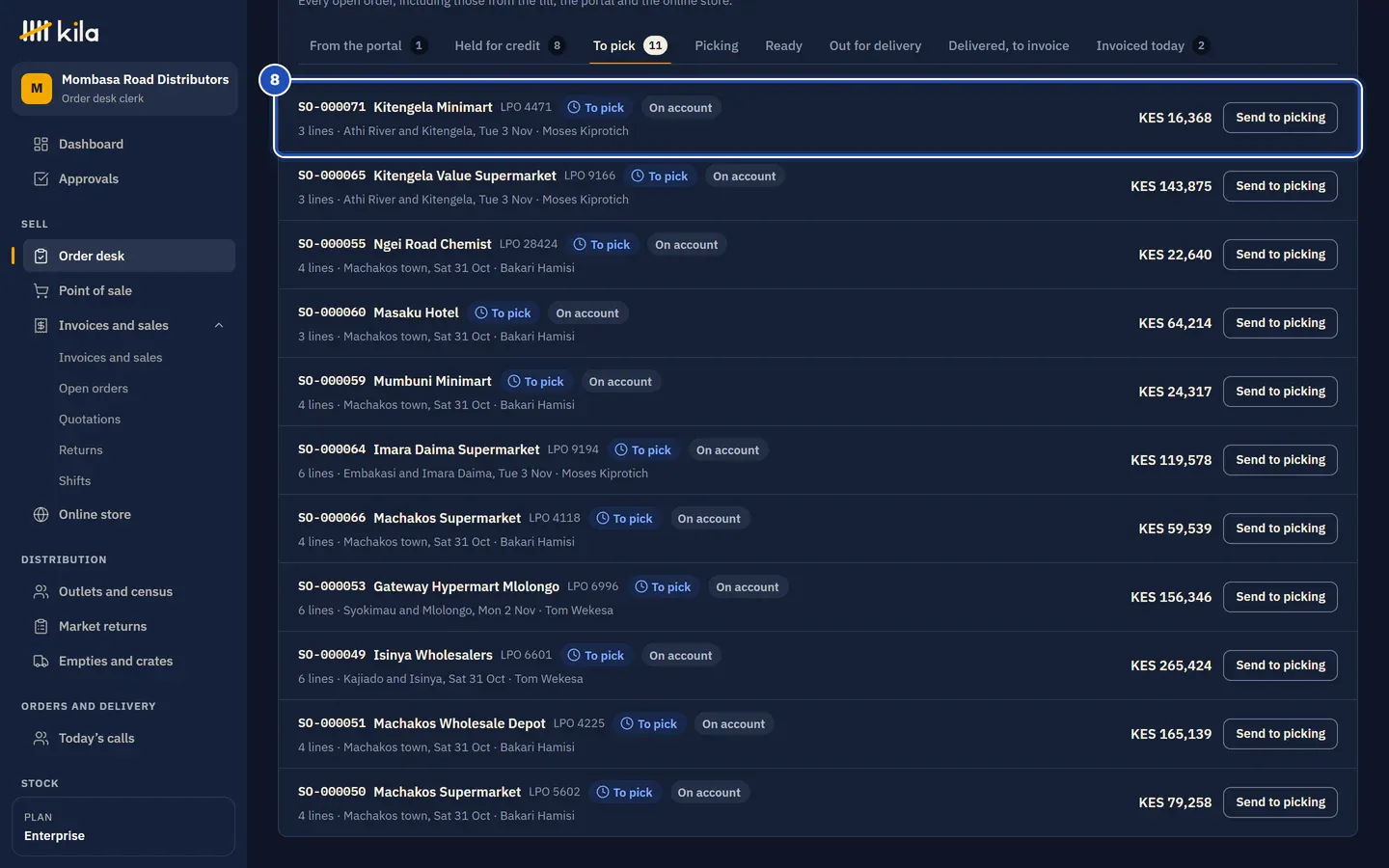Open the Shifts sidebar link
1389x868 pixels.
point(75,481)
